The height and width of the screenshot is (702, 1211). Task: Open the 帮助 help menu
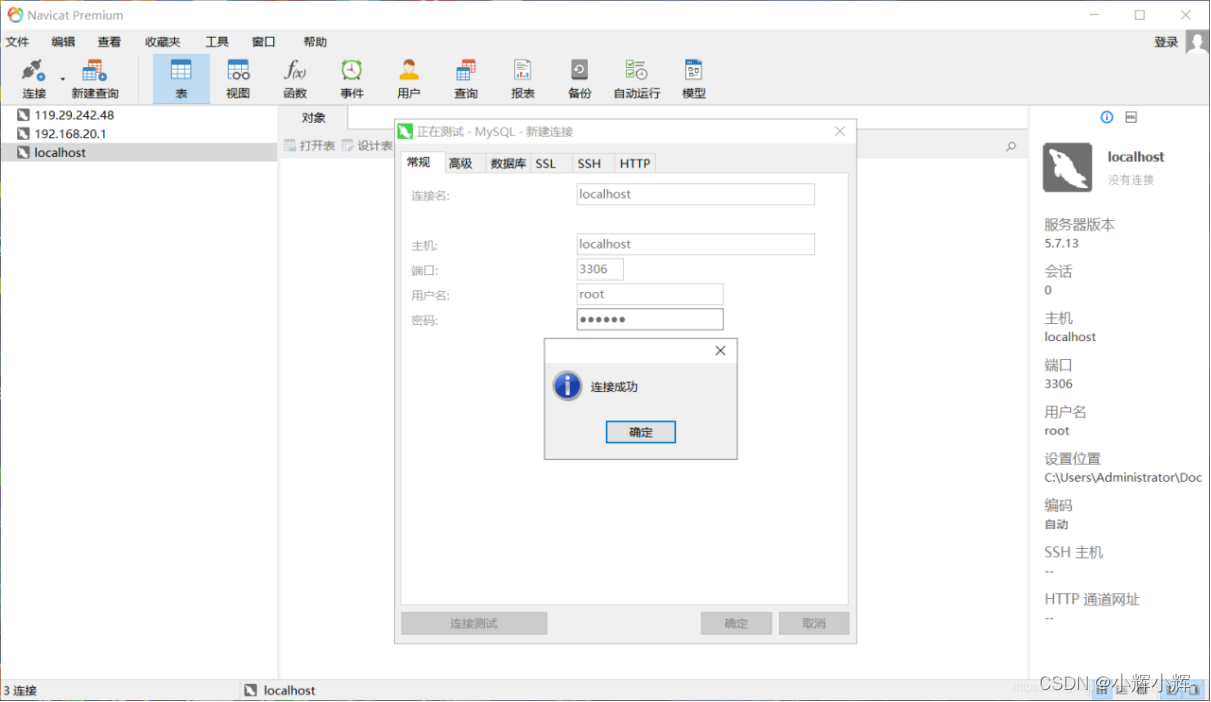point(315,42)
